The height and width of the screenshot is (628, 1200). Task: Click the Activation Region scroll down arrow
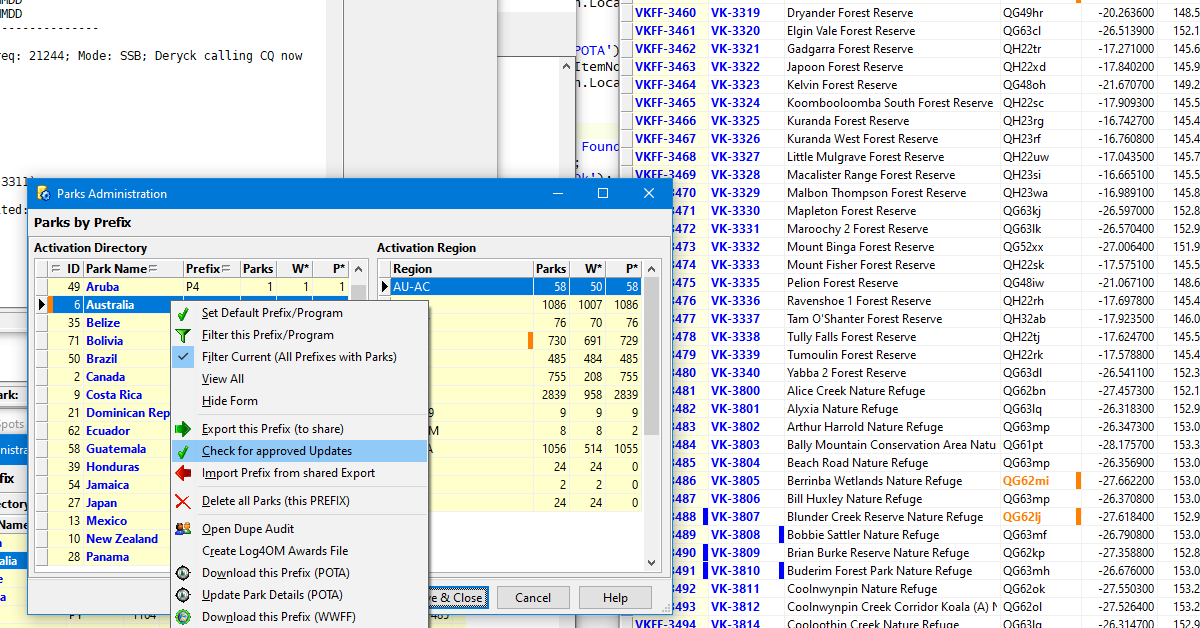[651, 565]
